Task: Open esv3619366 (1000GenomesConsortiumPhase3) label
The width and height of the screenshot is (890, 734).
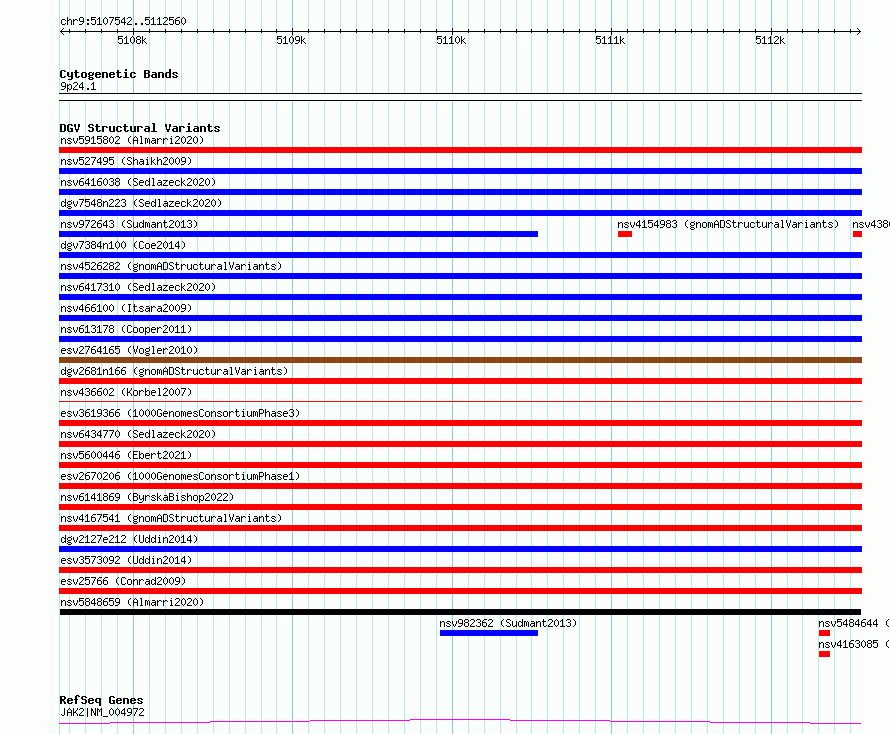Action: pos(180,413)
